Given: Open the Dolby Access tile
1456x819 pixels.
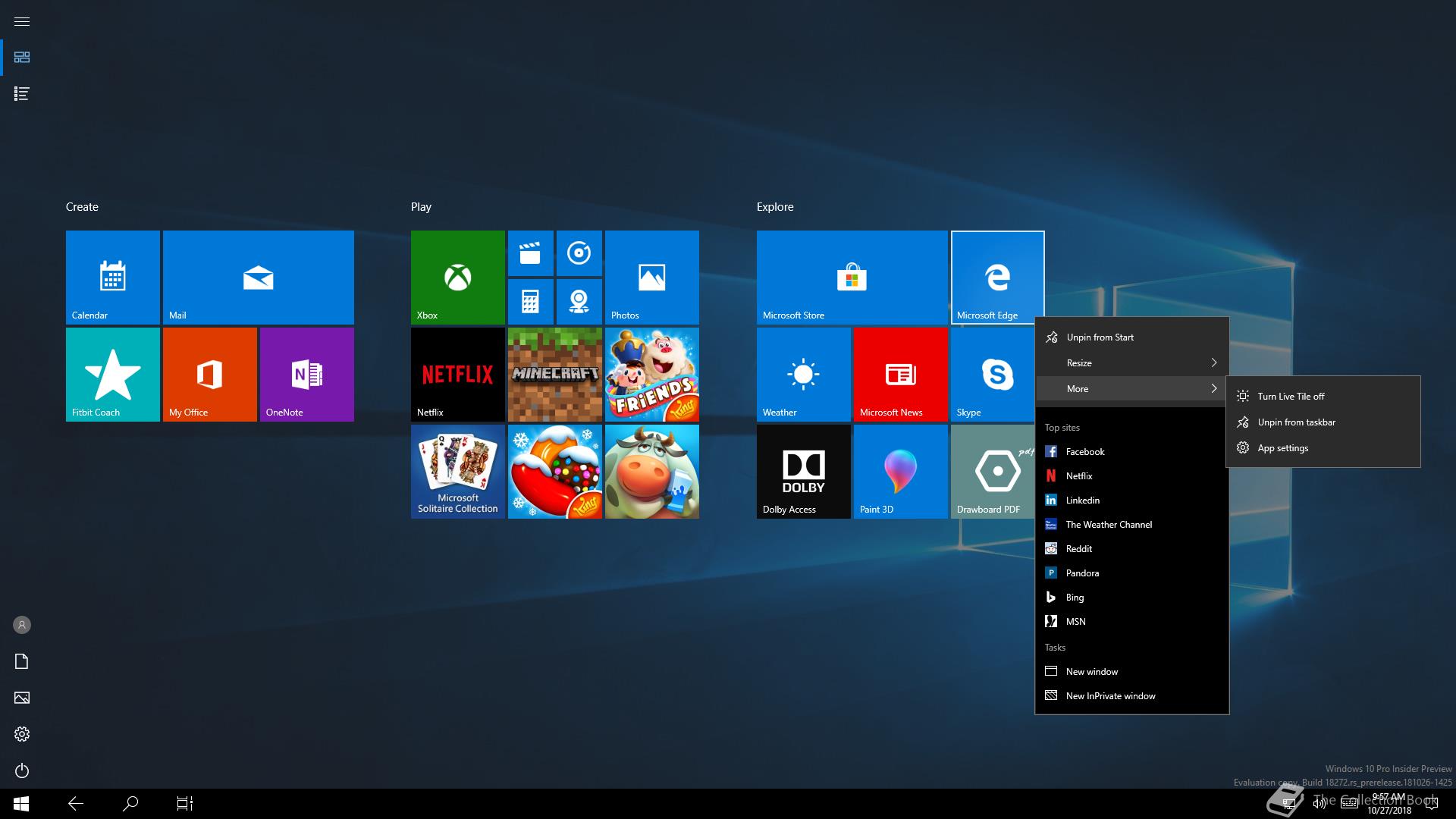Looking at the screenshot, I should point(804,472).
